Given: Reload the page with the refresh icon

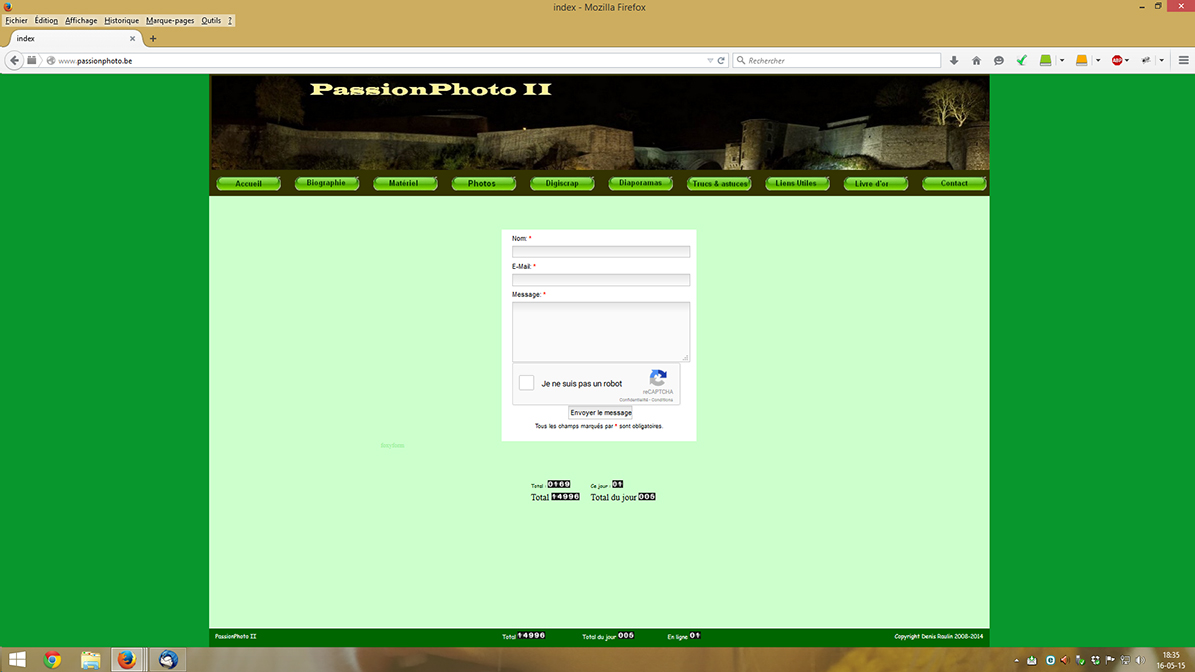Looking at the screenshot, I should (721, 61).
